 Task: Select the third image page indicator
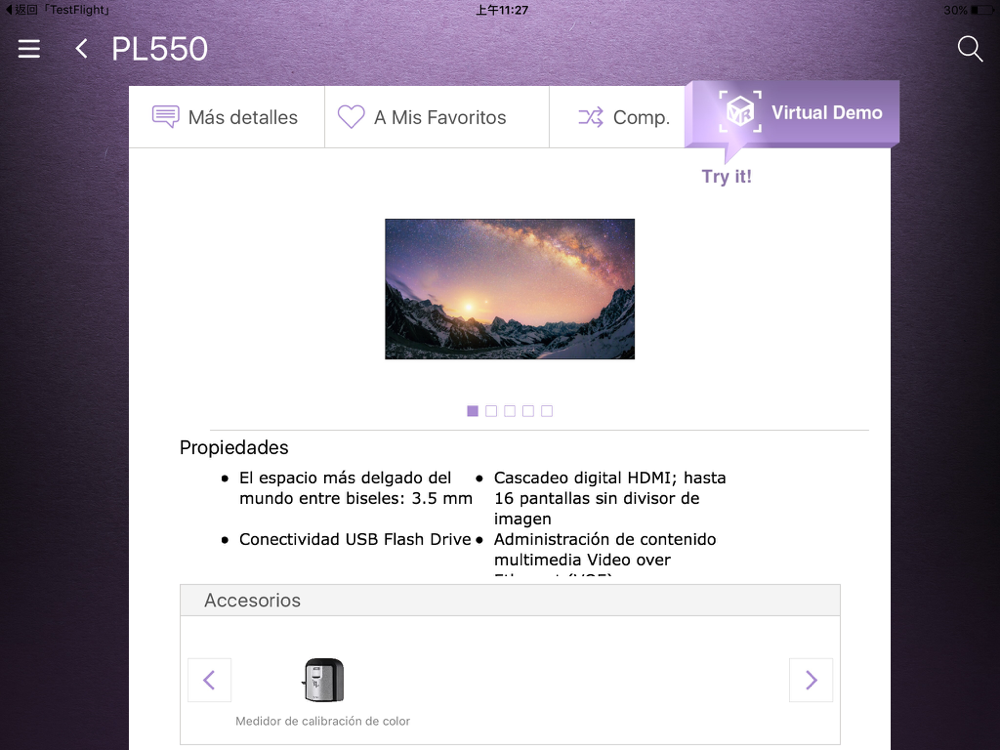[510, 411]
